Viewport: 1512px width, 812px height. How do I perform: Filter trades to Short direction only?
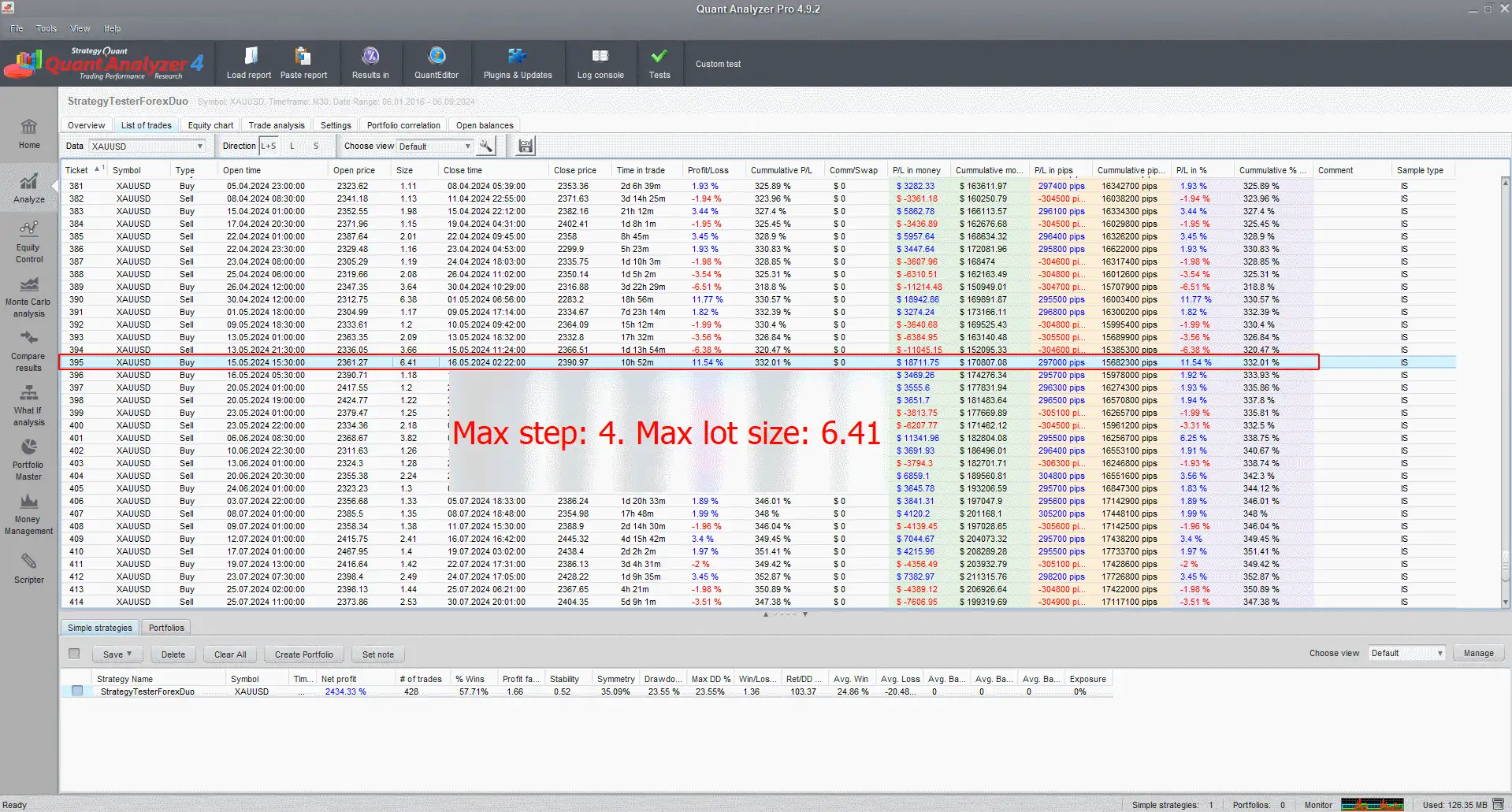pos(315,146)
